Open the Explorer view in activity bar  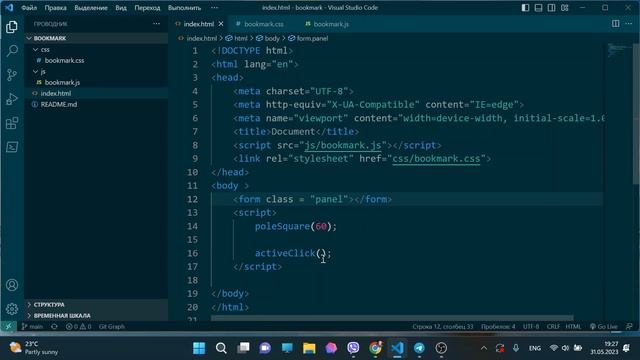12,27
